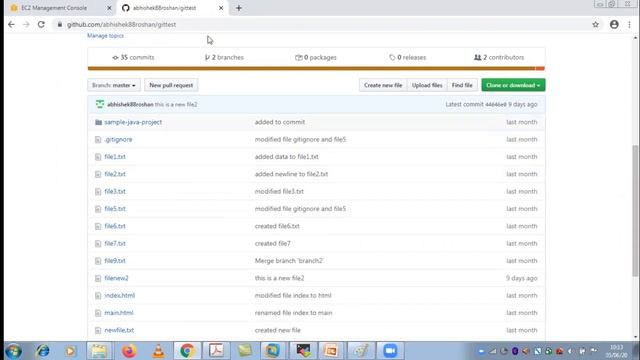View the 0 releases
This screenshot has height=360, width=640.
tap(407, 58)
